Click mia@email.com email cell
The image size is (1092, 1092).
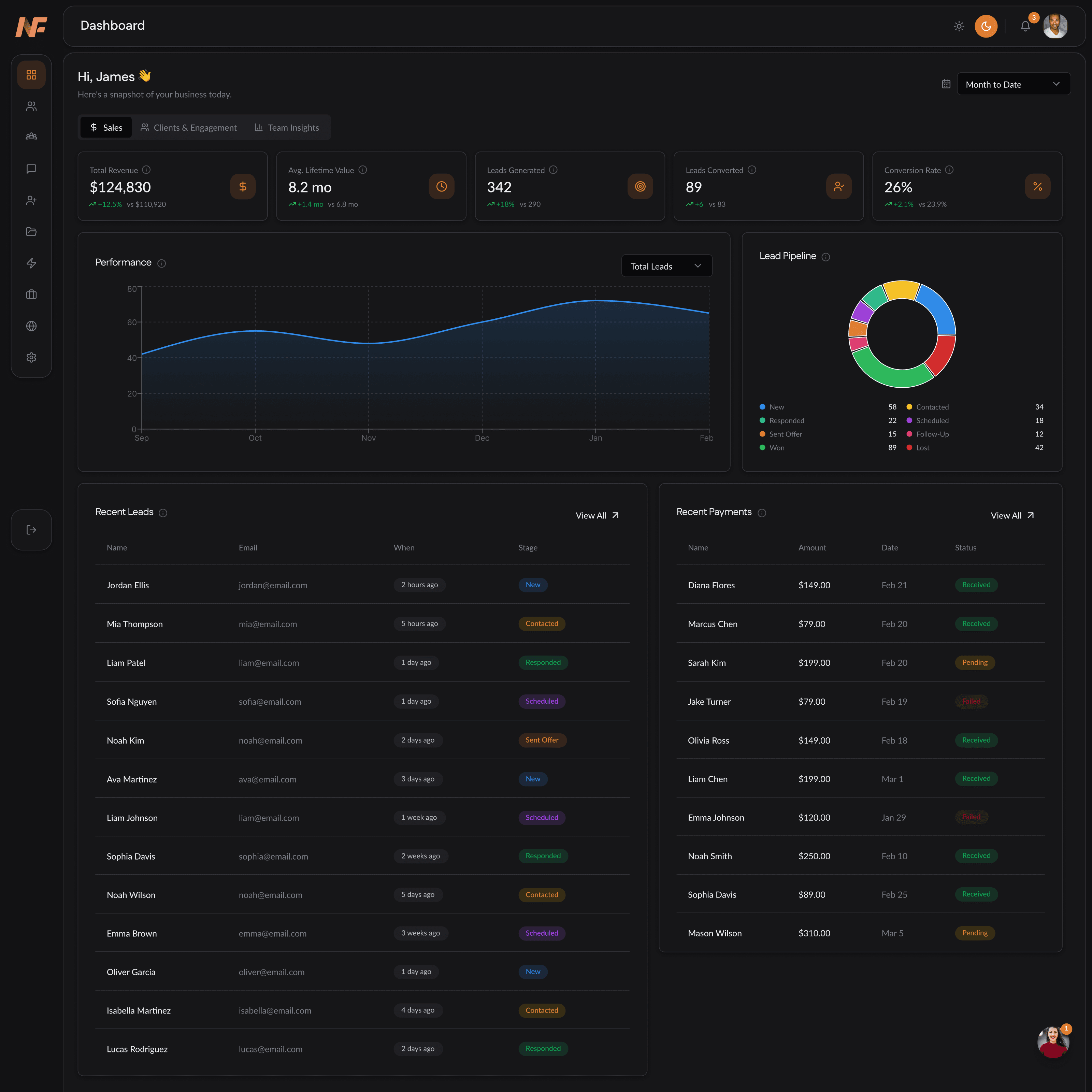267,624
